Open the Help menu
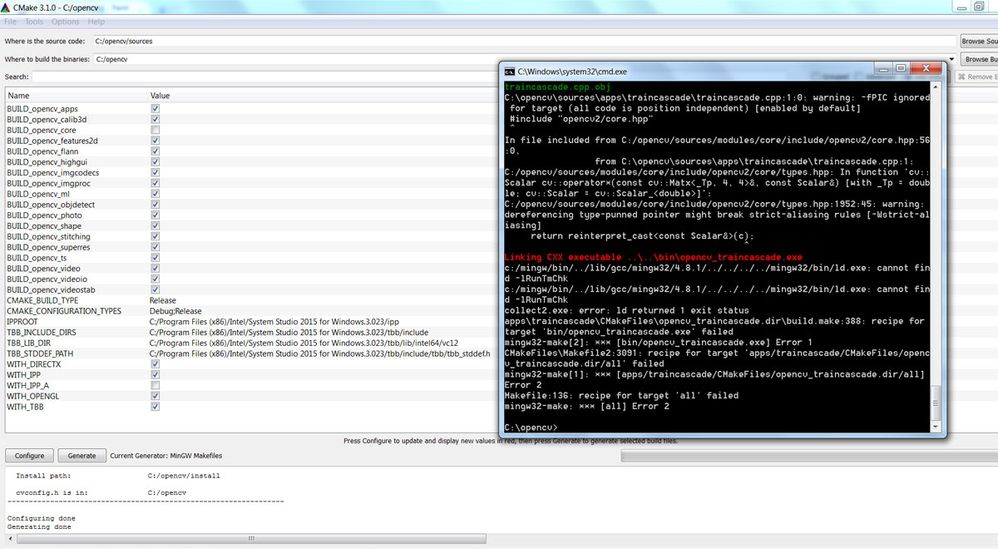998x549 pixels. (96, 22)
